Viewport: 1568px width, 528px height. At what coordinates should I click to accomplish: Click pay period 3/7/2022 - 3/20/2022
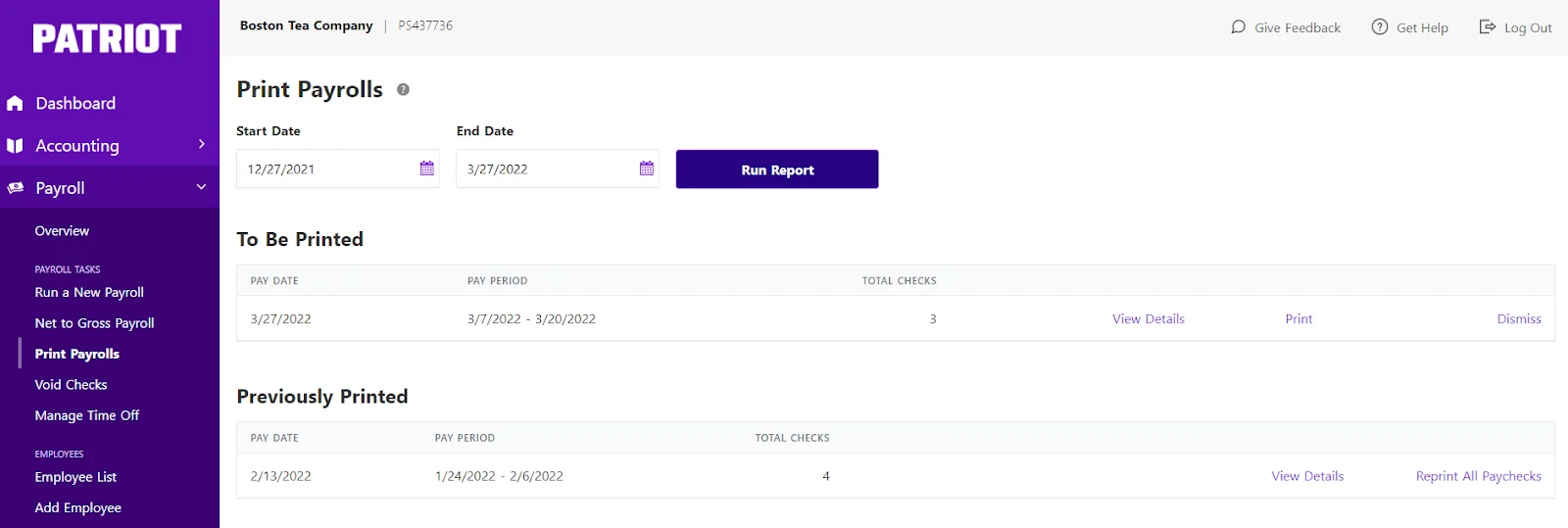(531, 319)
